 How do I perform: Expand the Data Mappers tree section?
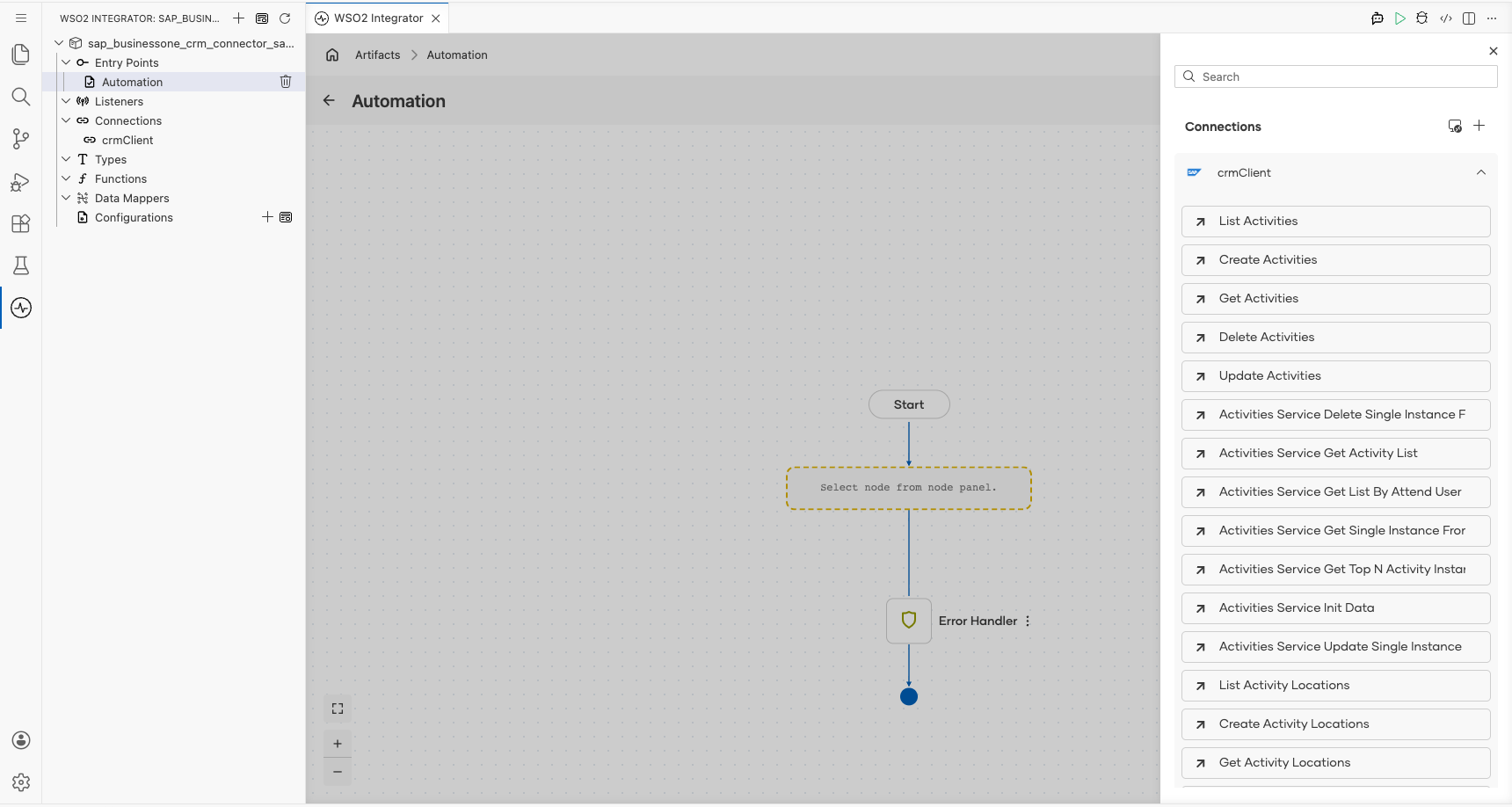[x=66, y=198]
